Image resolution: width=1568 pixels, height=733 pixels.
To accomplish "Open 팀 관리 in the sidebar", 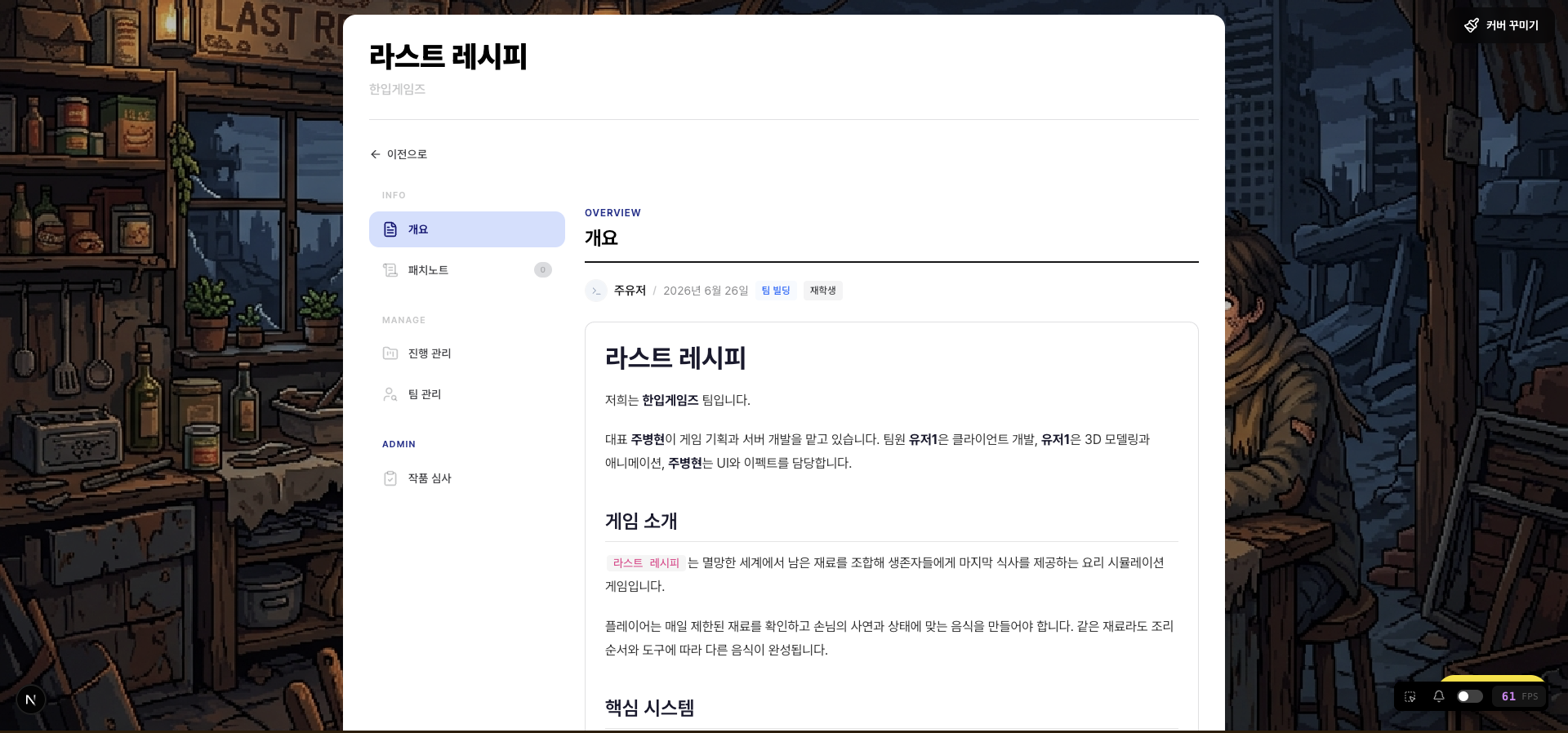I will pyautogui.click(x=467, y=394).
